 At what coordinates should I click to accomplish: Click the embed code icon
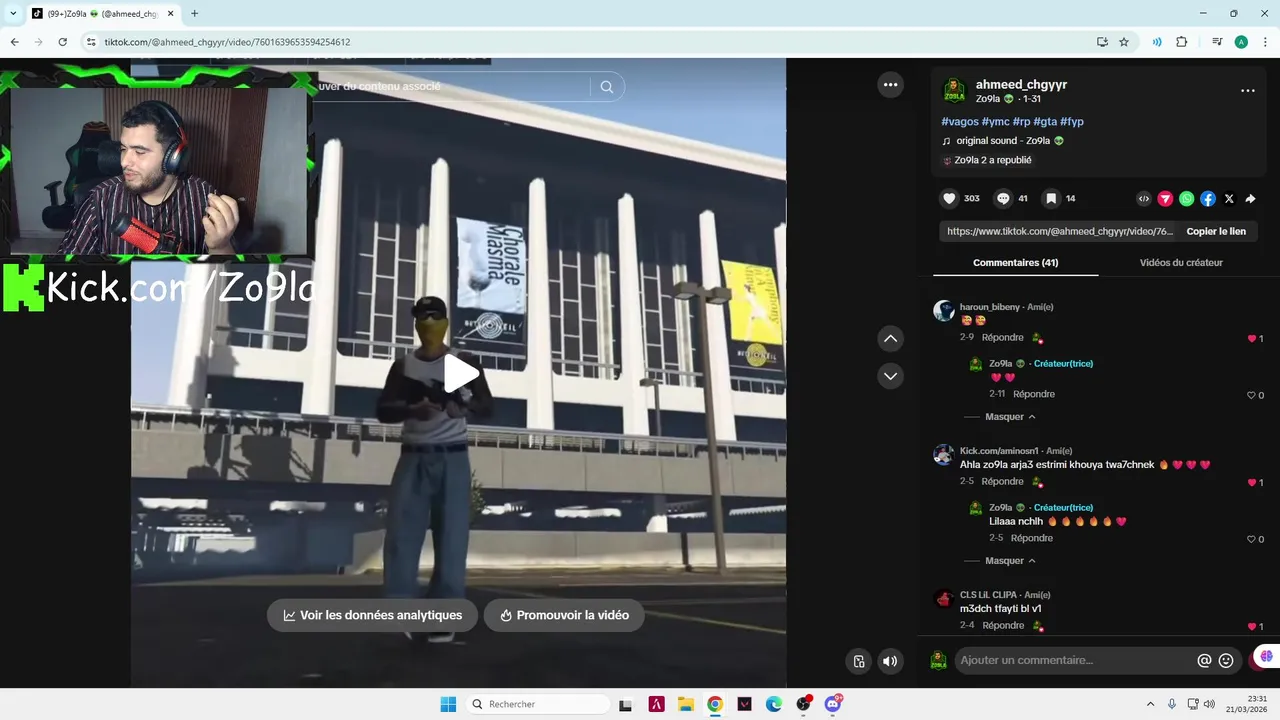1144,199
